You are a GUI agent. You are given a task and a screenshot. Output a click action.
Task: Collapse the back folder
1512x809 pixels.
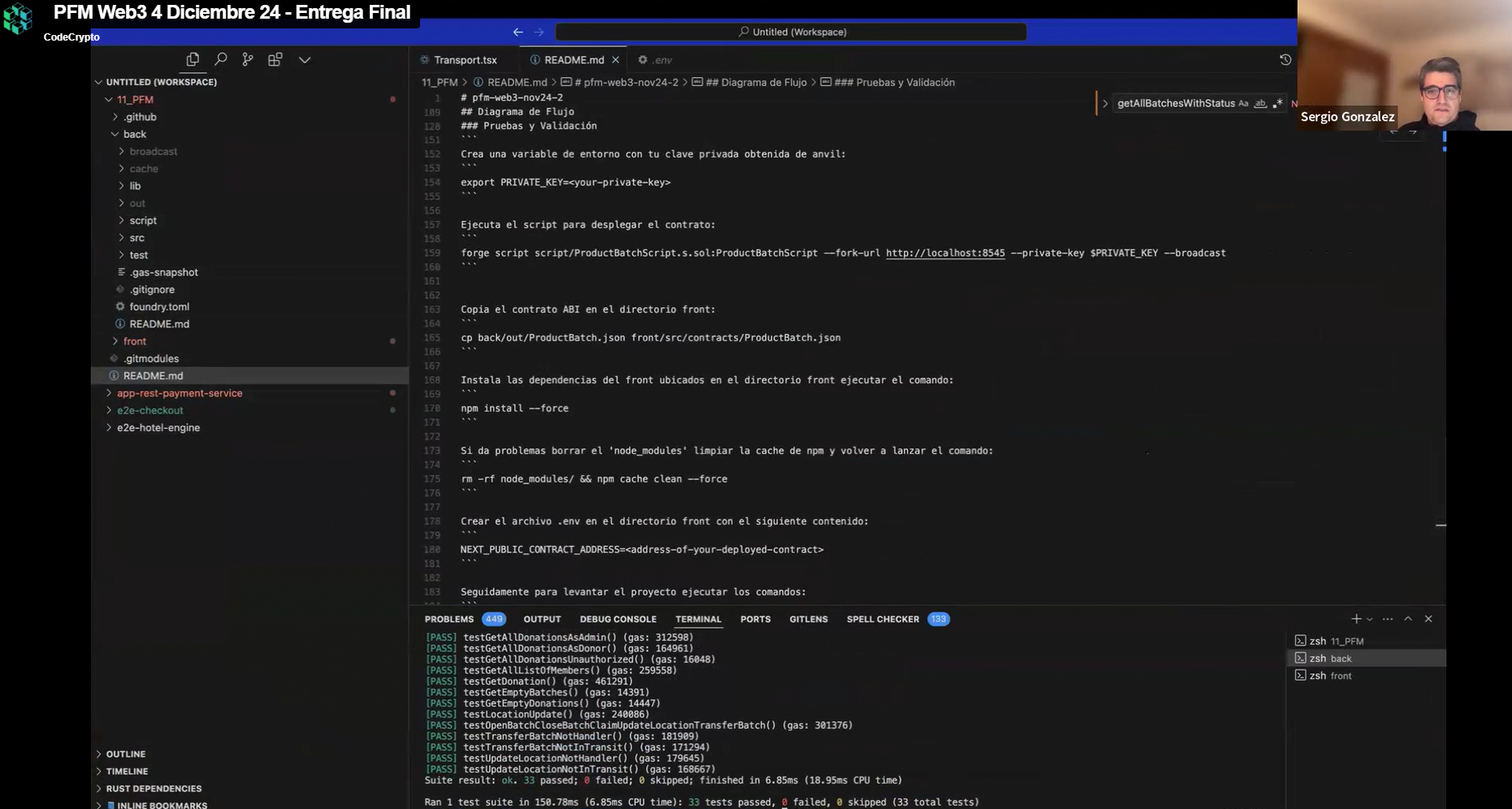(135, 134)
